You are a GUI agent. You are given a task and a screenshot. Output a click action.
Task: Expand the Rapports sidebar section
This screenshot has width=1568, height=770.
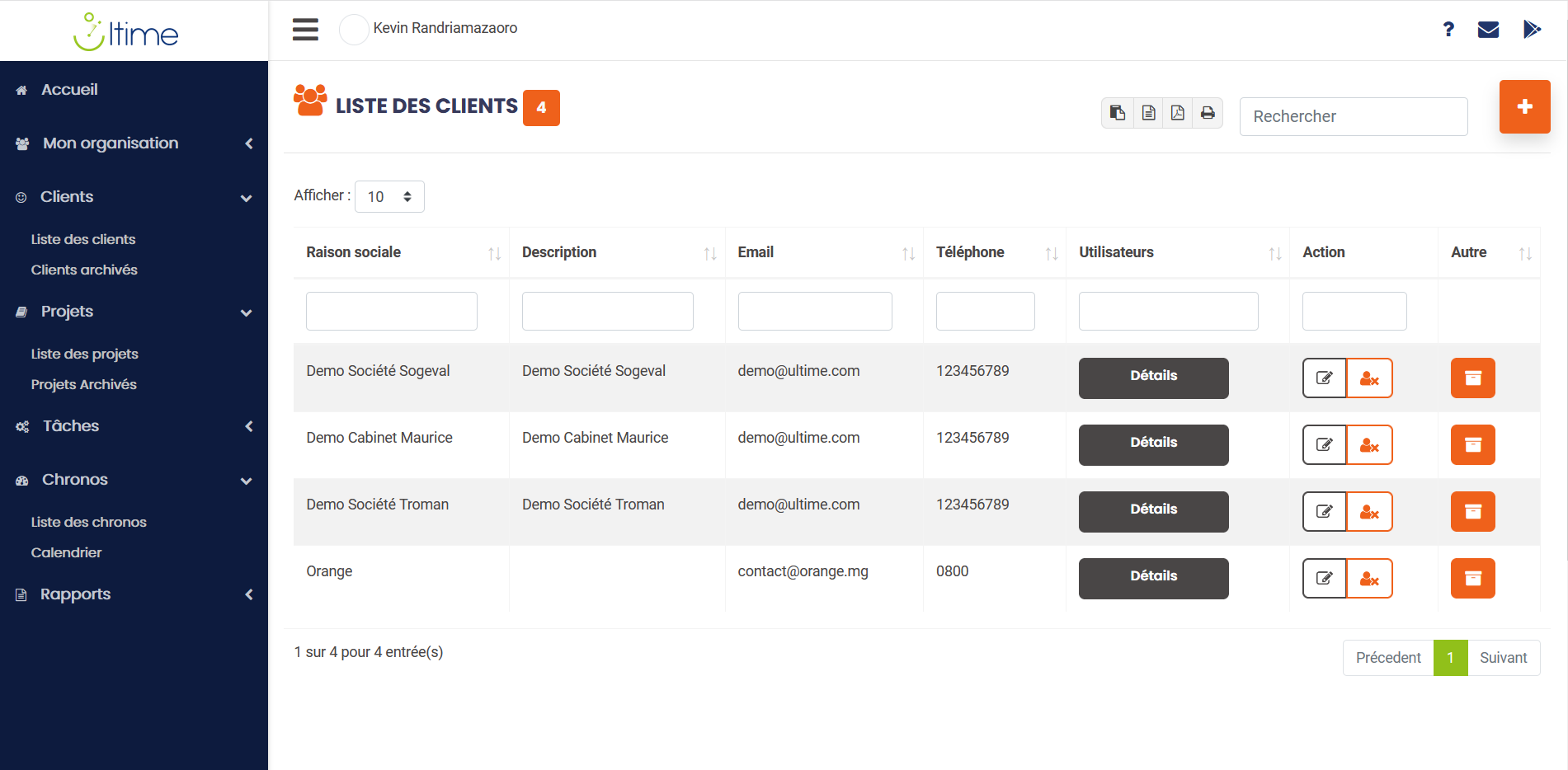pos(134,594)
